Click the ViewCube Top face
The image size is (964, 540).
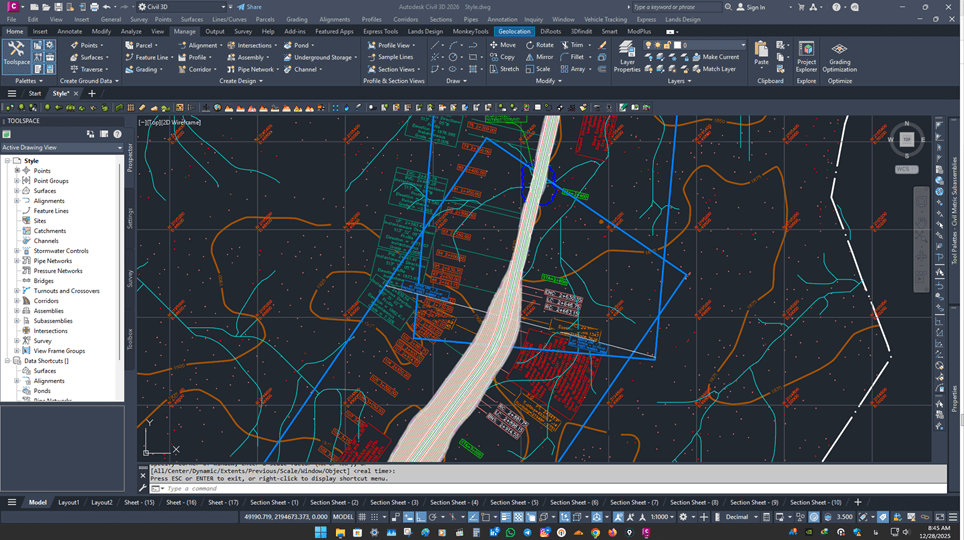click(x=907, y=140)
